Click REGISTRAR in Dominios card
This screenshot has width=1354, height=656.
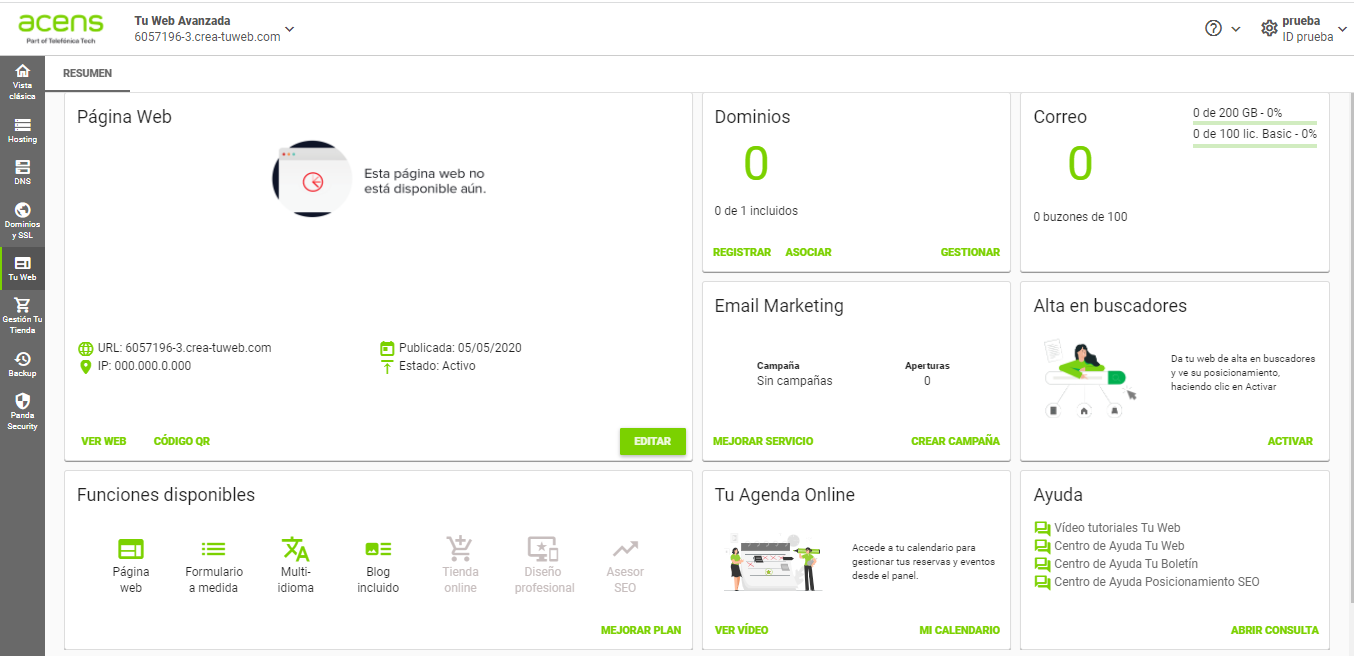[742, 252]
